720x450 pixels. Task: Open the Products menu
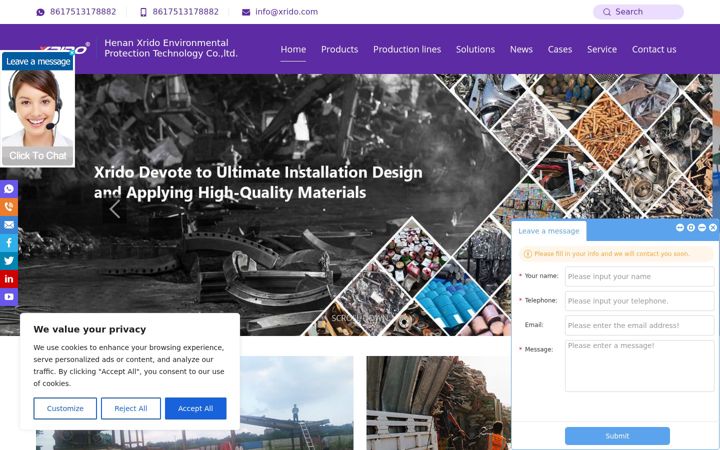[x=339, y=49]
